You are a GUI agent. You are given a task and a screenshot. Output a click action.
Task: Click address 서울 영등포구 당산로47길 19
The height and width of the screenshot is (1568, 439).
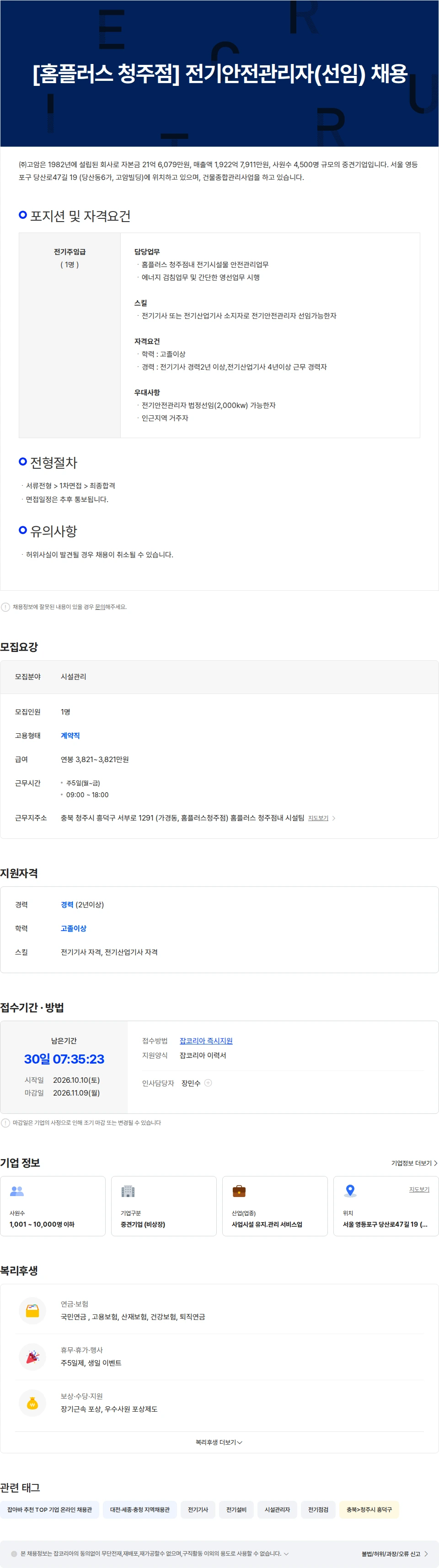385,1224
